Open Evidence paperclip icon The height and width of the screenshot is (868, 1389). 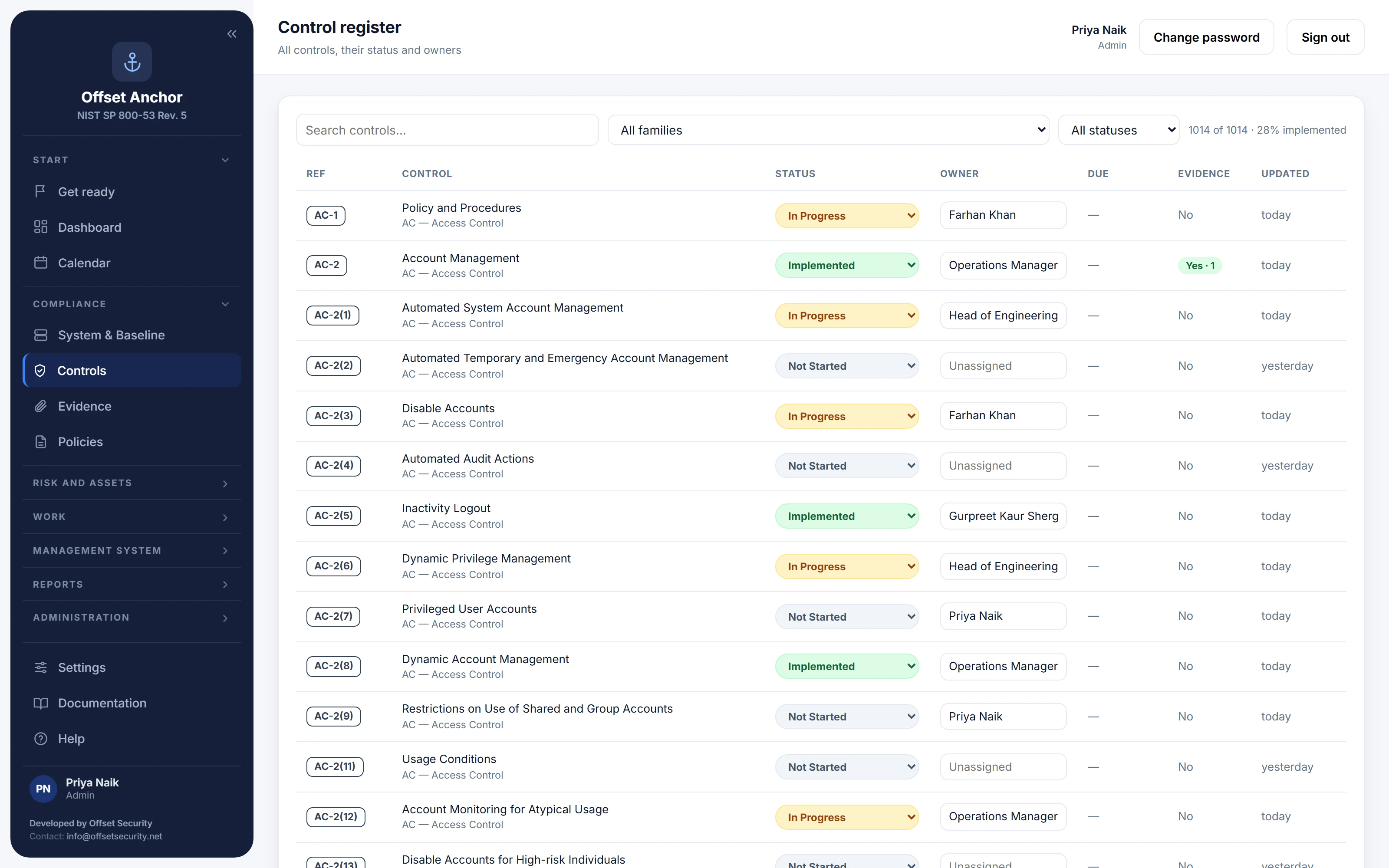coord(40,406)
